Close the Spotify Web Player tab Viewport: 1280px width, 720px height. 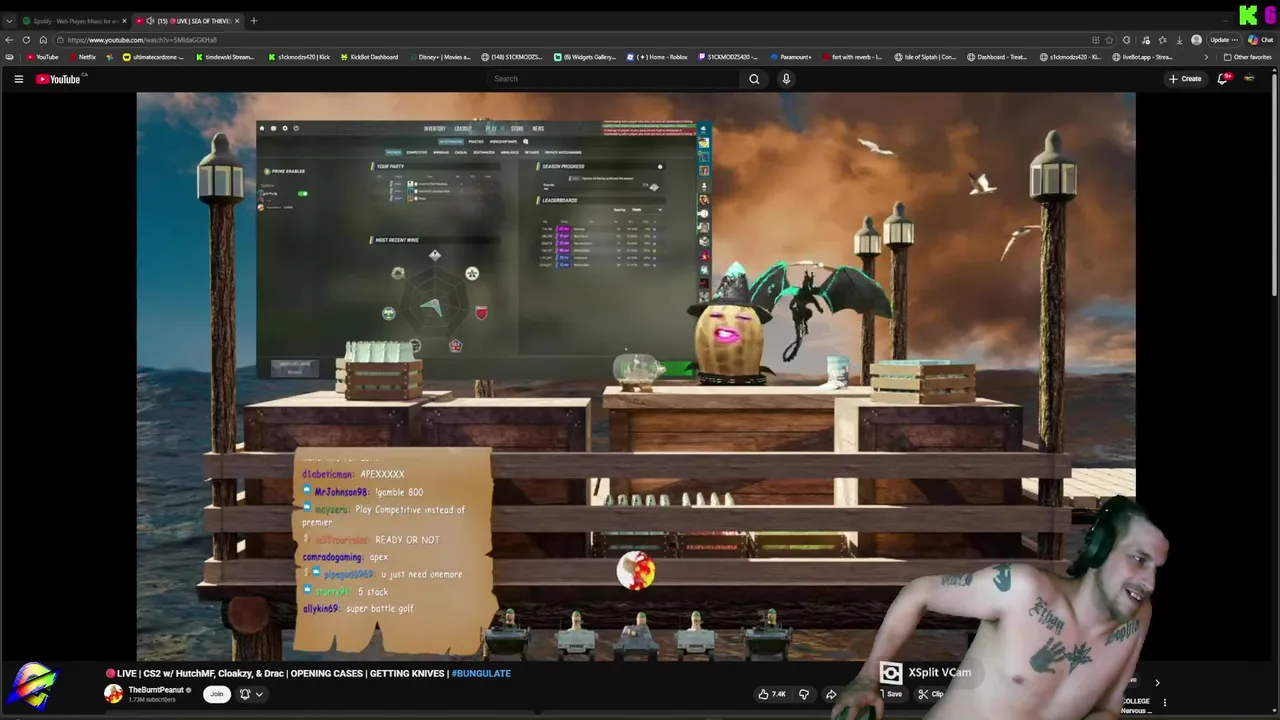click(x=124, y=21)
